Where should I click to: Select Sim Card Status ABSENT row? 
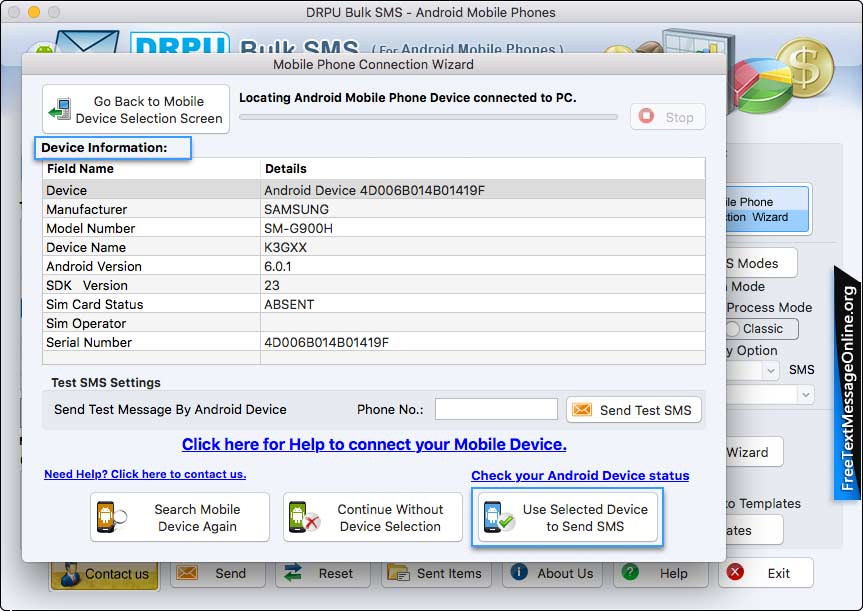tap(374, 304)
